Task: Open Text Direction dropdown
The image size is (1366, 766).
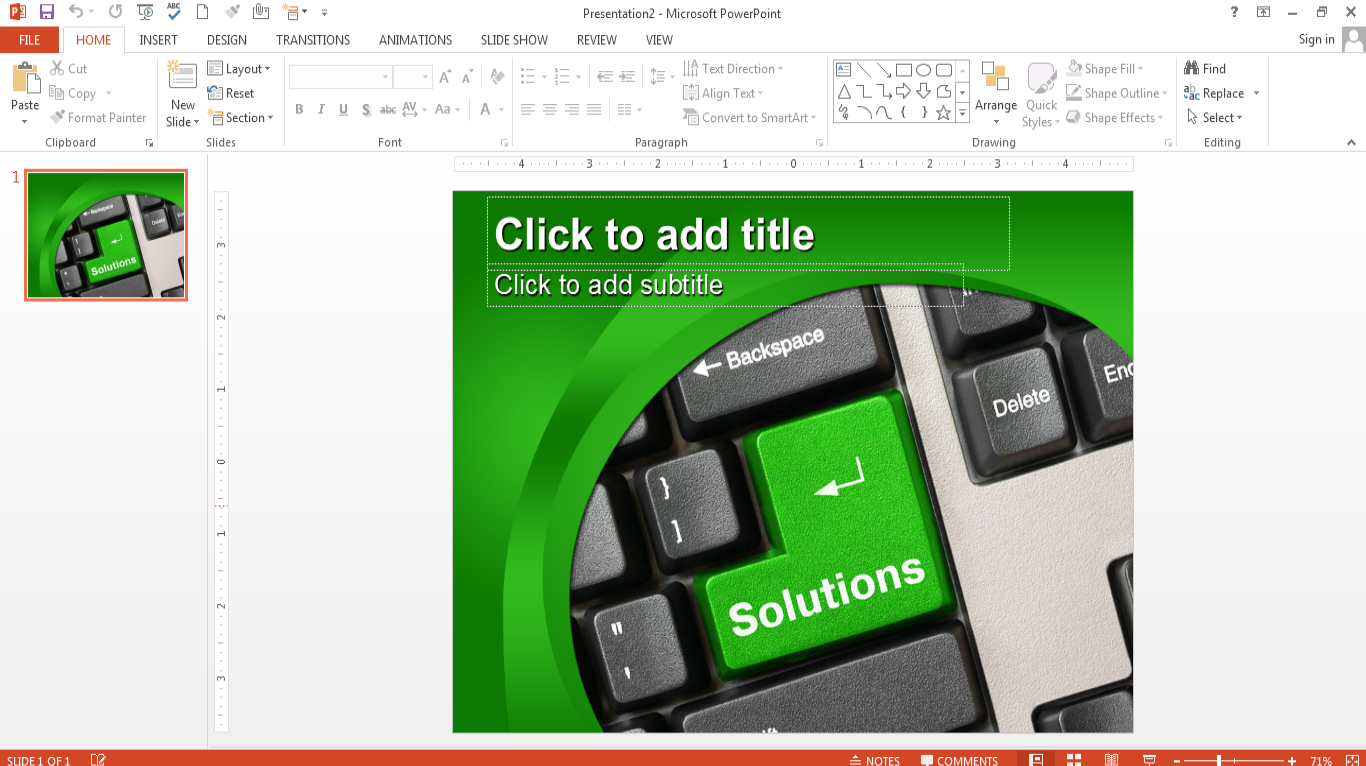Action: pos(733,69)
